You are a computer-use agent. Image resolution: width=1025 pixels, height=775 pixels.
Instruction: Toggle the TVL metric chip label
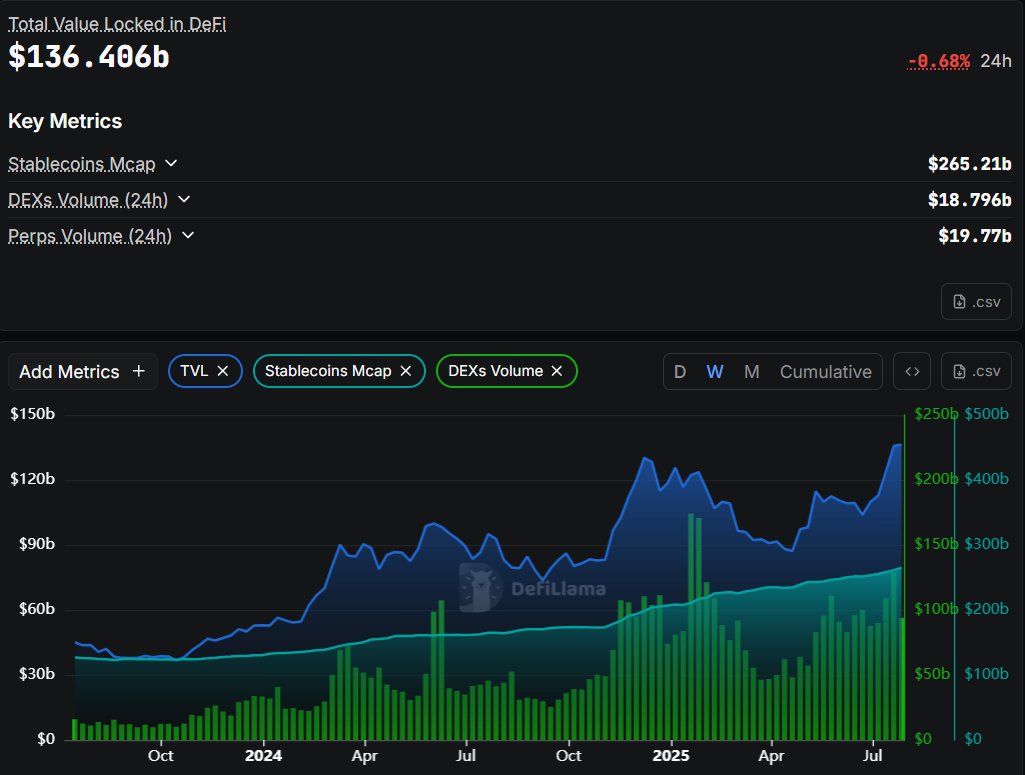tap(194, 371)
